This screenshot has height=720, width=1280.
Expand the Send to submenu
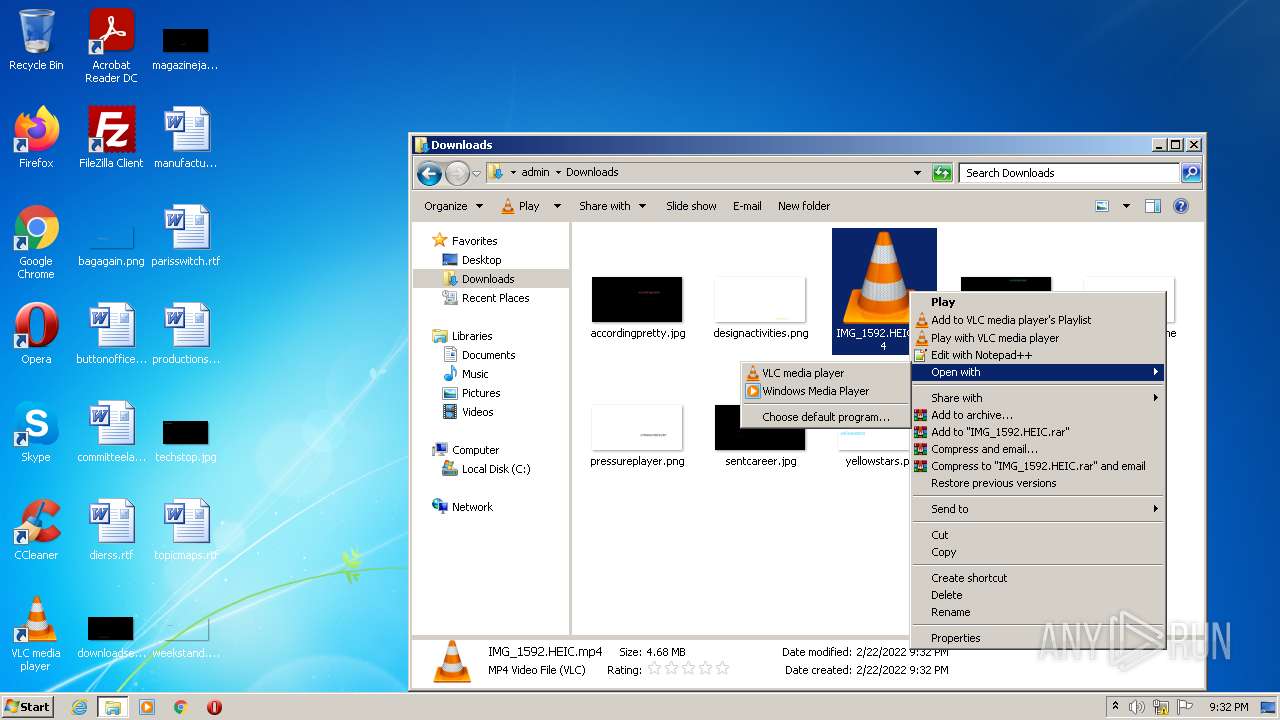(1038, 509)
